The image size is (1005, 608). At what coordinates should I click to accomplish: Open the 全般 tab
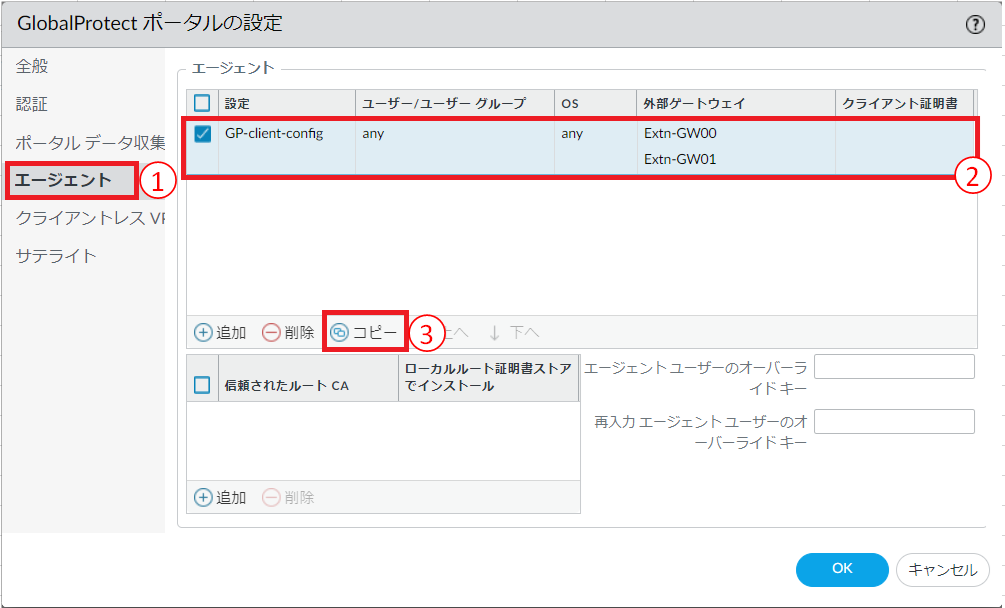[32, 67]
